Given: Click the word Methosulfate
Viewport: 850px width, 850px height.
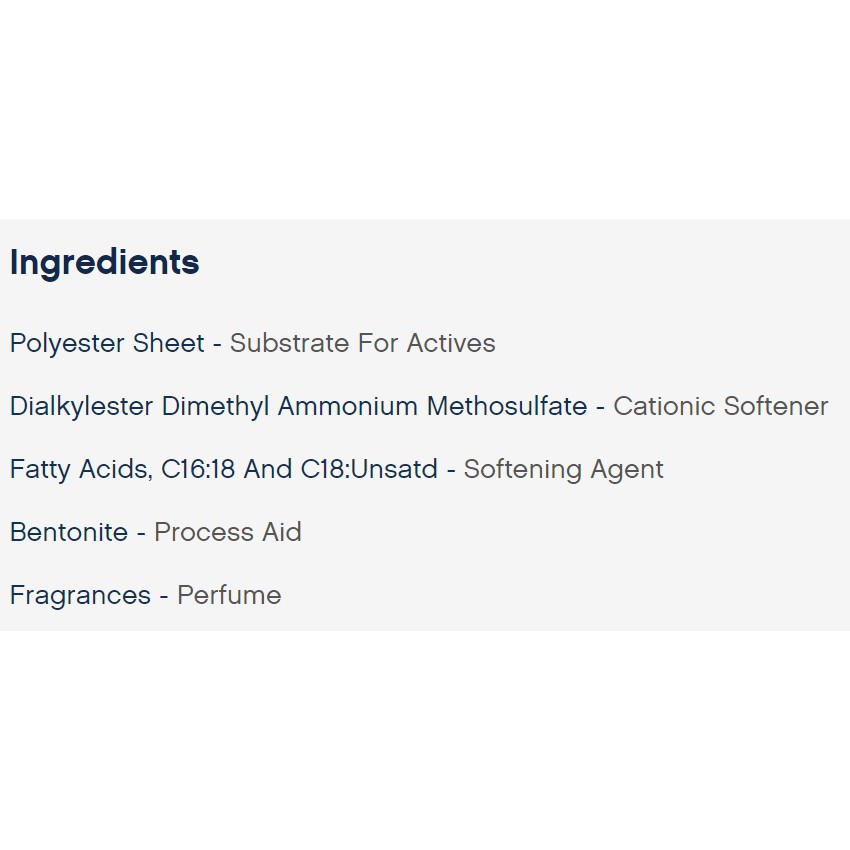Looking at the screenshot, I should point(507,406).
